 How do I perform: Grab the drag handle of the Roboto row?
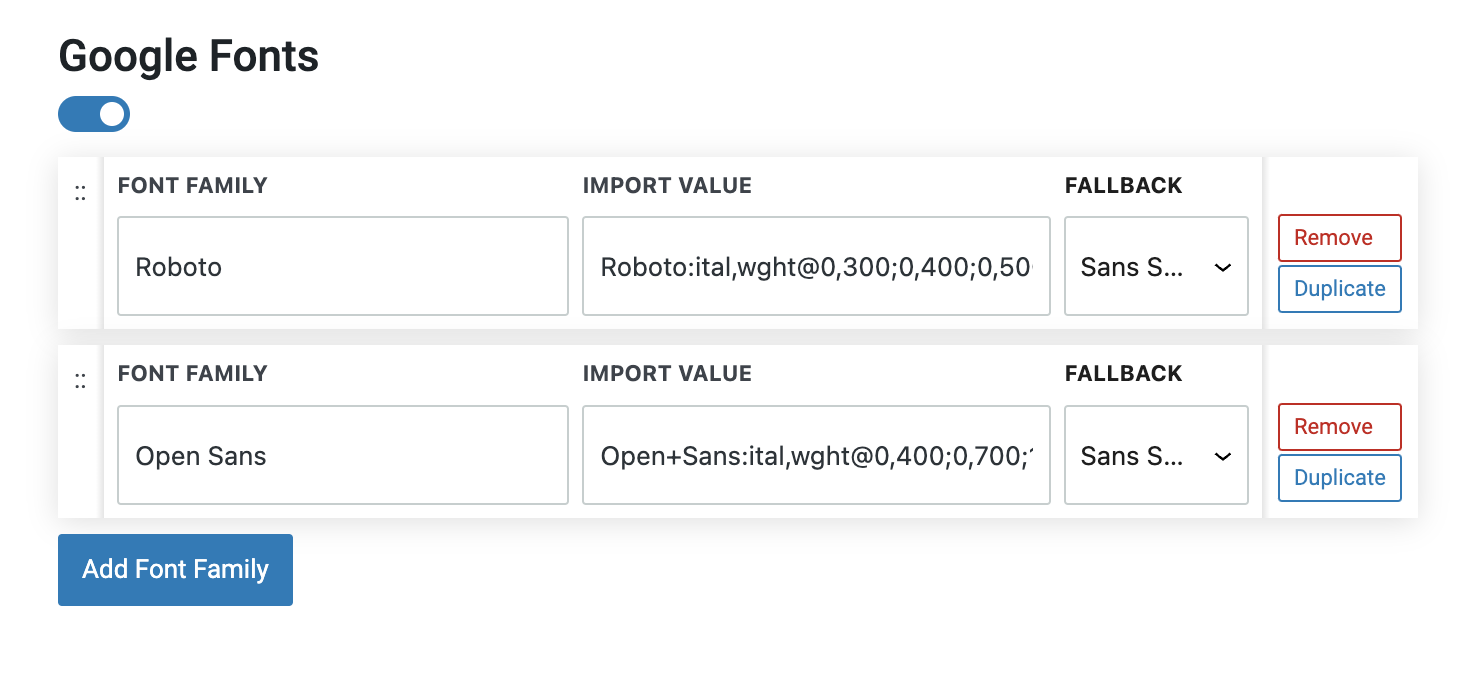point(80,195)
